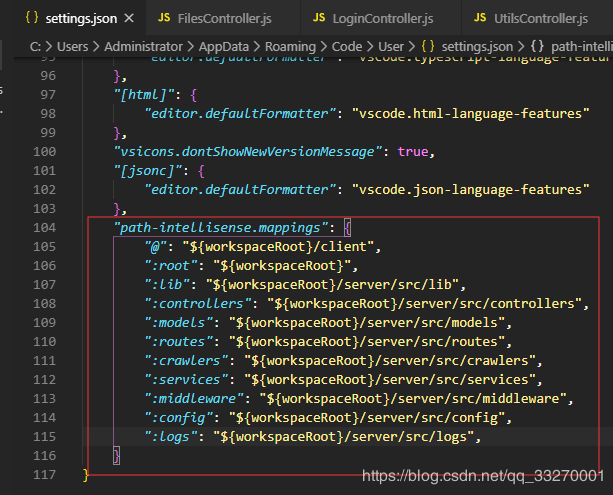613x495 pixels.
Task: Click the closing brace on line 116
Action: [117, 456]
